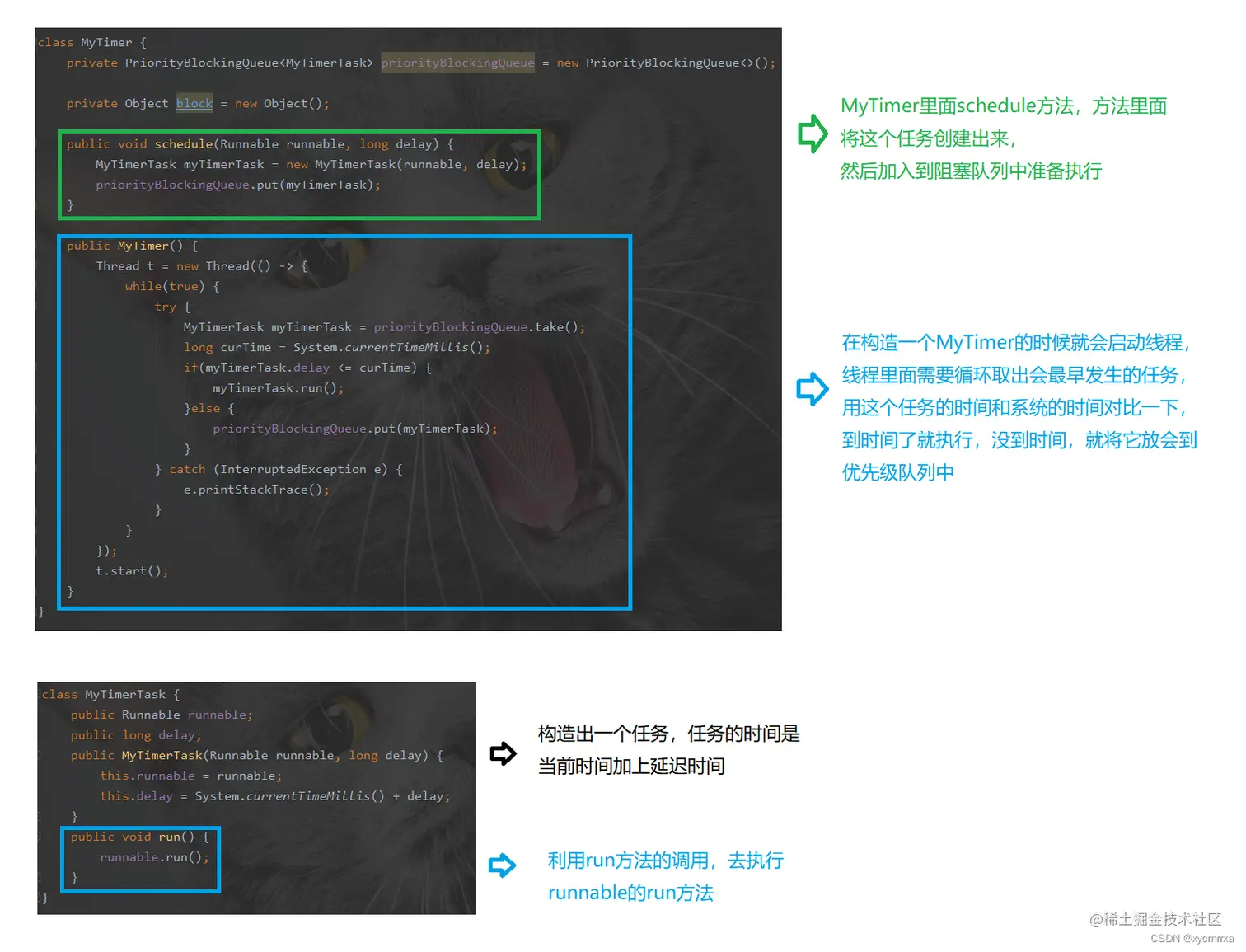Click green note 'MyTimer里面schedule方法，方法里面'
Image resolution: width=1246 pixels, height=952 pixels.
coord(1004,106)
